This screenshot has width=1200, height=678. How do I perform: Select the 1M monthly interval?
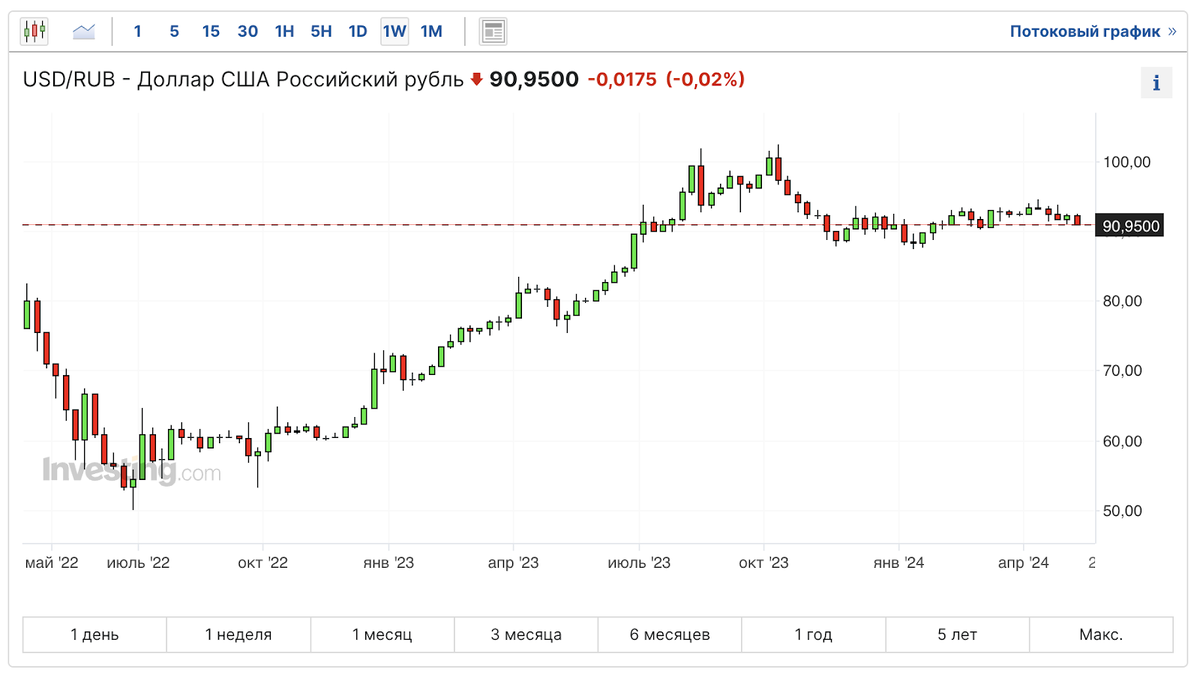431,31
